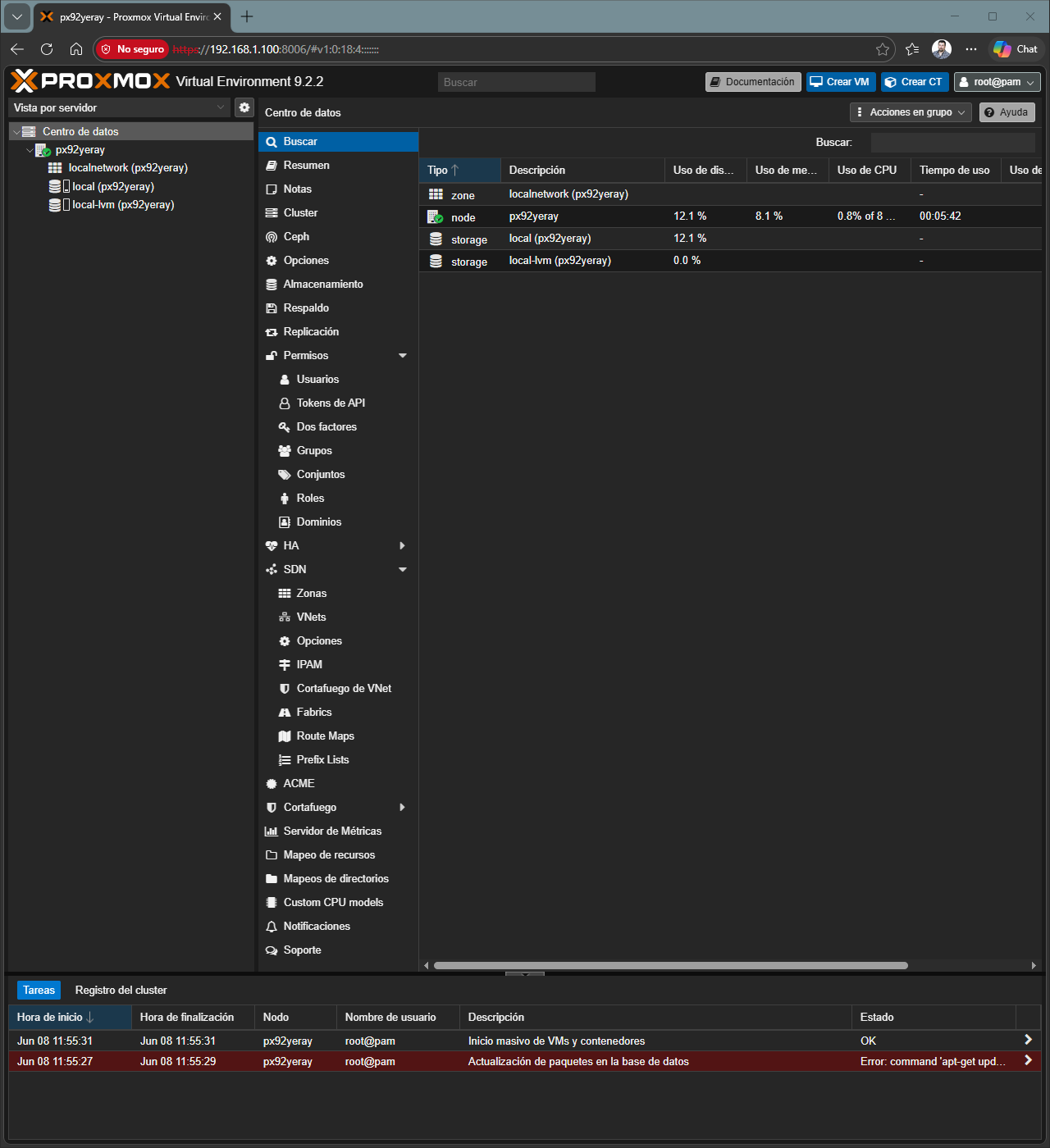Click browser refresh button
This screenshot has width=1050, height=1148.
[x=47, y=49]
